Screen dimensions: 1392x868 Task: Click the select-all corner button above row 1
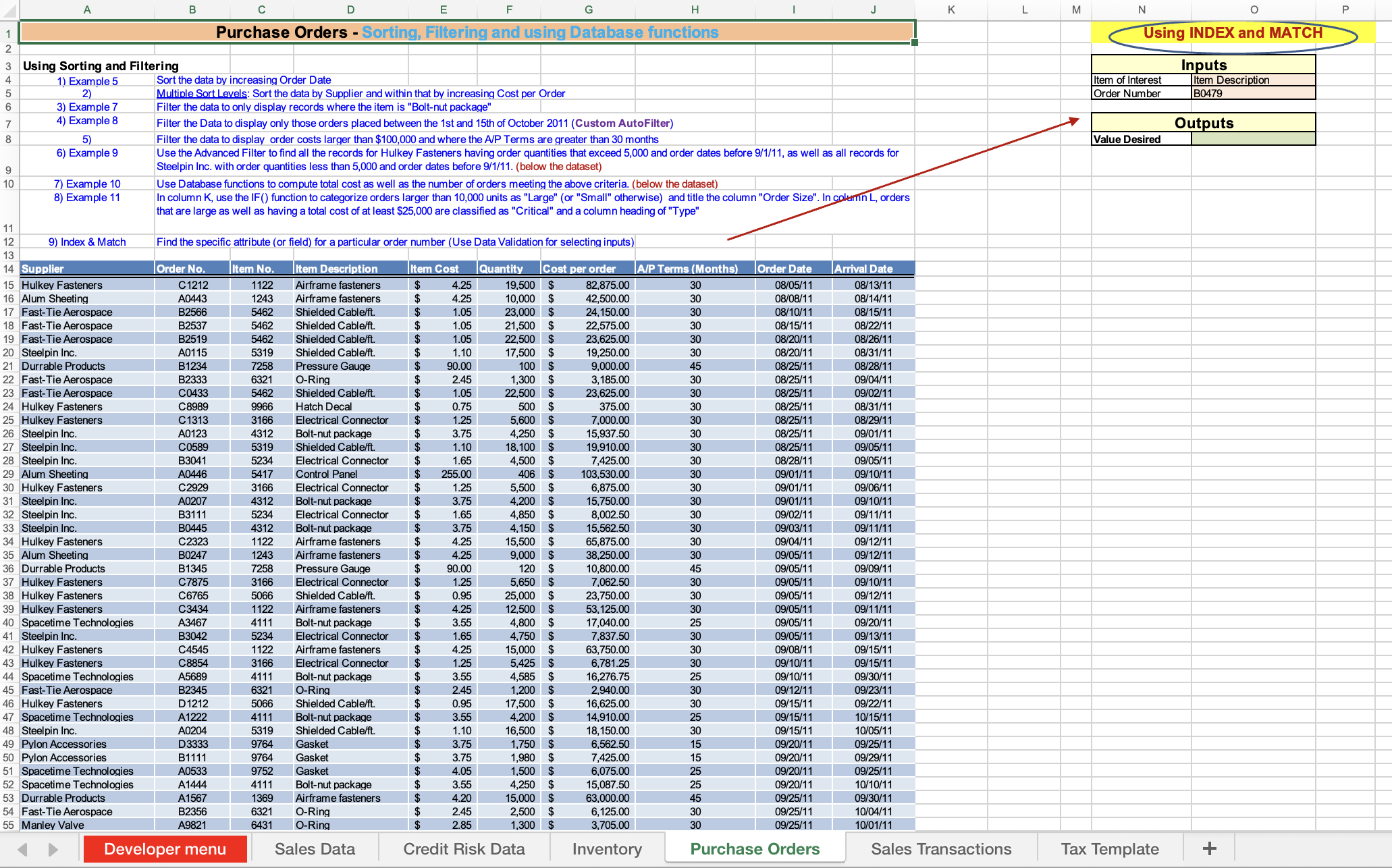pos(8,9)
